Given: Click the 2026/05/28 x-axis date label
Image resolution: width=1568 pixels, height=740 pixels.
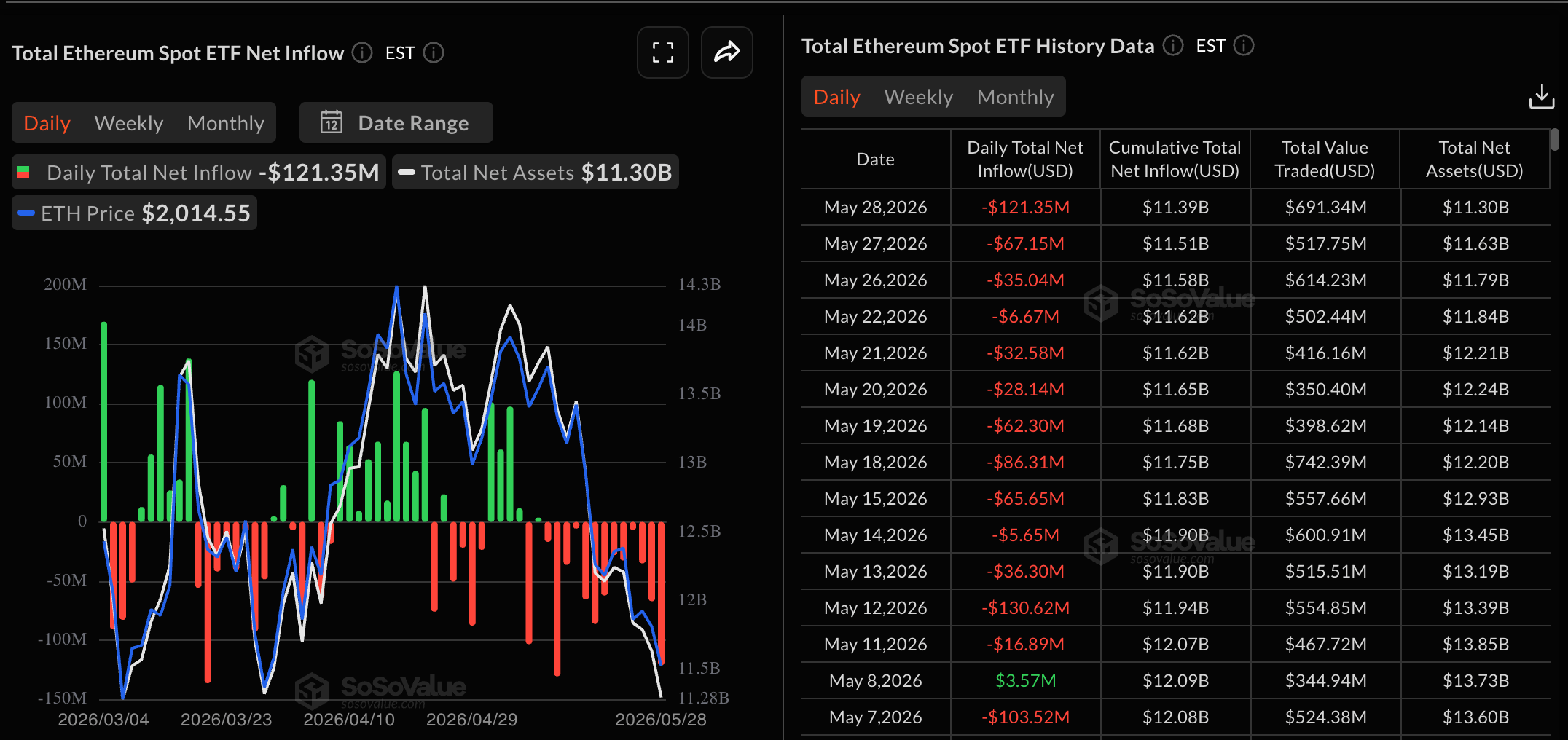Looking at the screenshot, I should (661, 720).
